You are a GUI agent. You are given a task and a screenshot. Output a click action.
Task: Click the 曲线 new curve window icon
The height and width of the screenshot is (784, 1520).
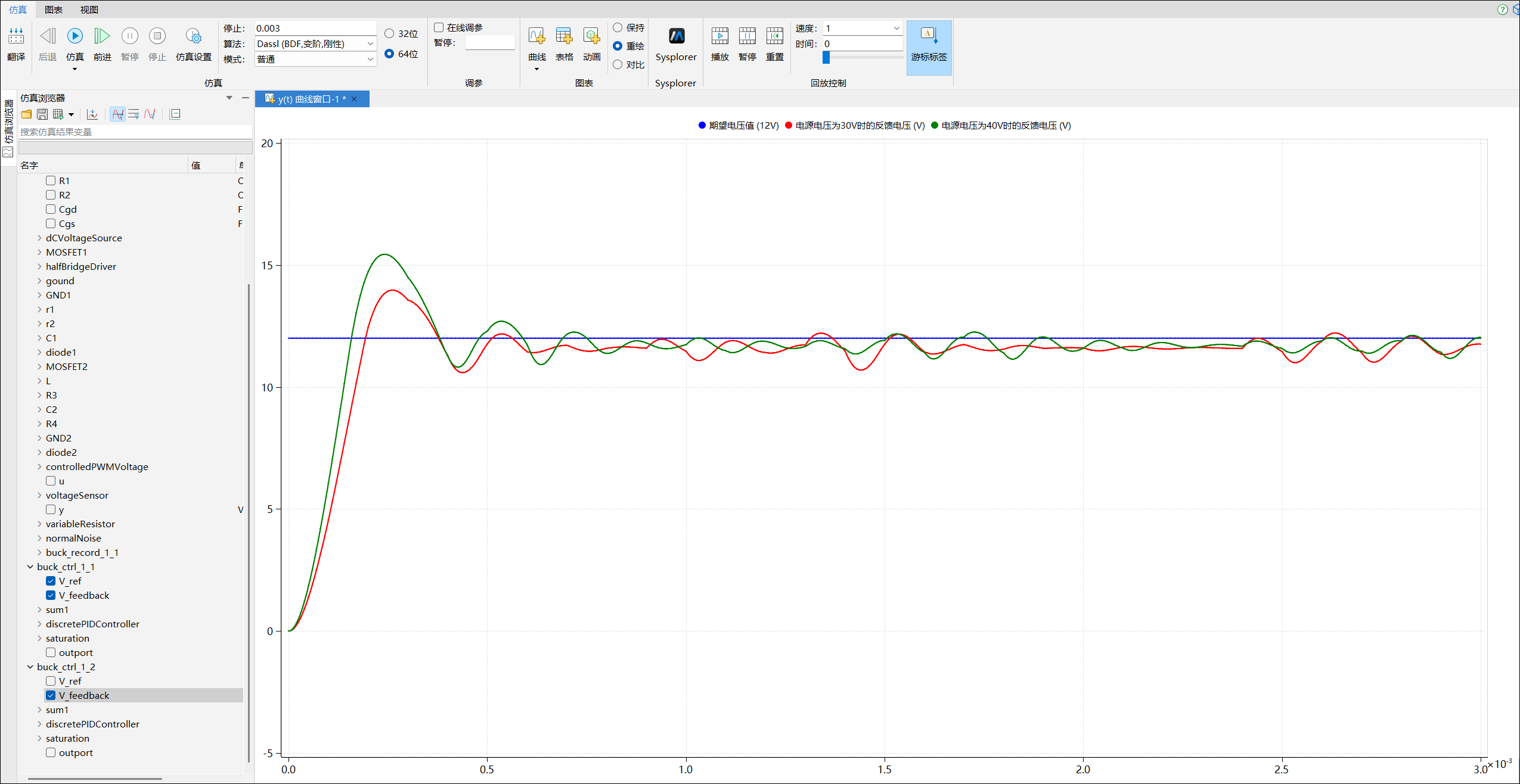pyautogui.click(x=536, y=37)
